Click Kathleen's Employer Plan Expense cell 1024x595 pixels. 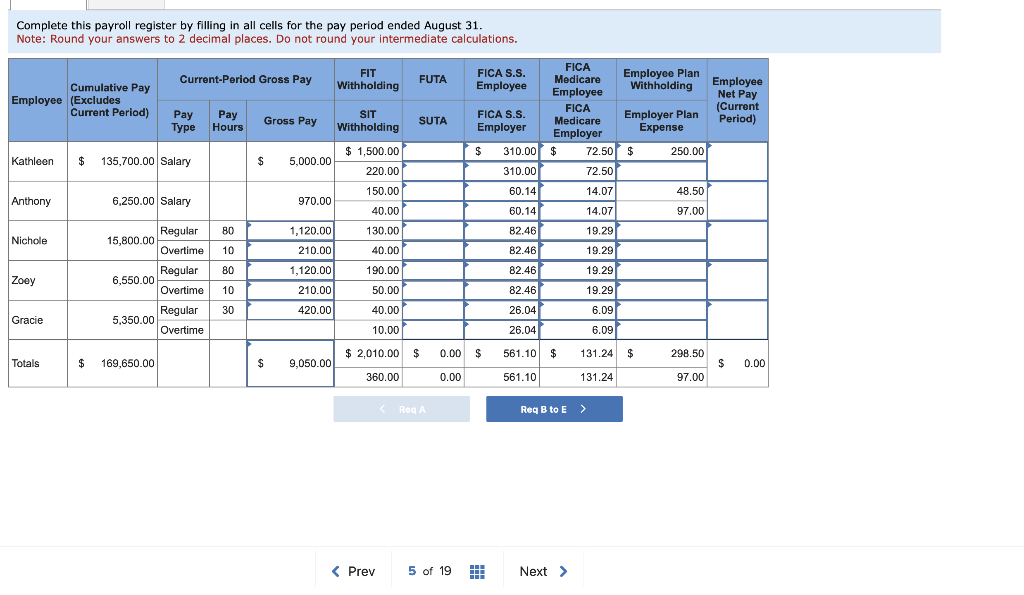tap(662, 171)
